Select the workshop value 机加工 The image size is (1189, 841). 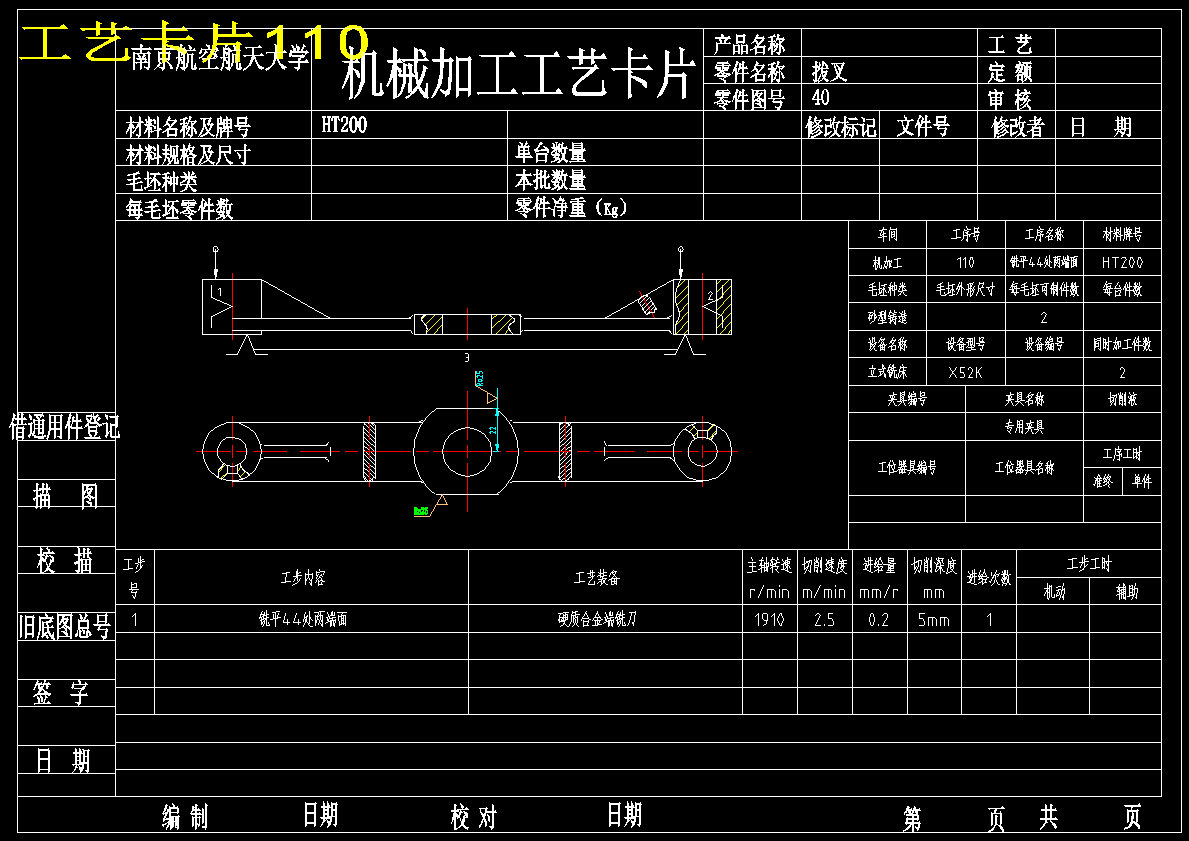(887, 262)
